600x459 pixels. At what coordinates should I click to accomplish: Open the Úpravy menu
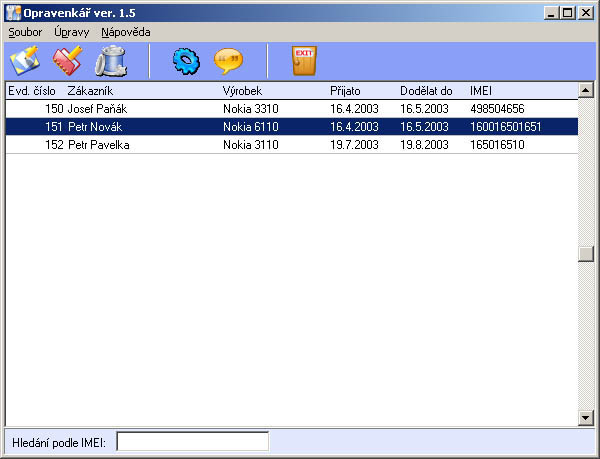72,32
